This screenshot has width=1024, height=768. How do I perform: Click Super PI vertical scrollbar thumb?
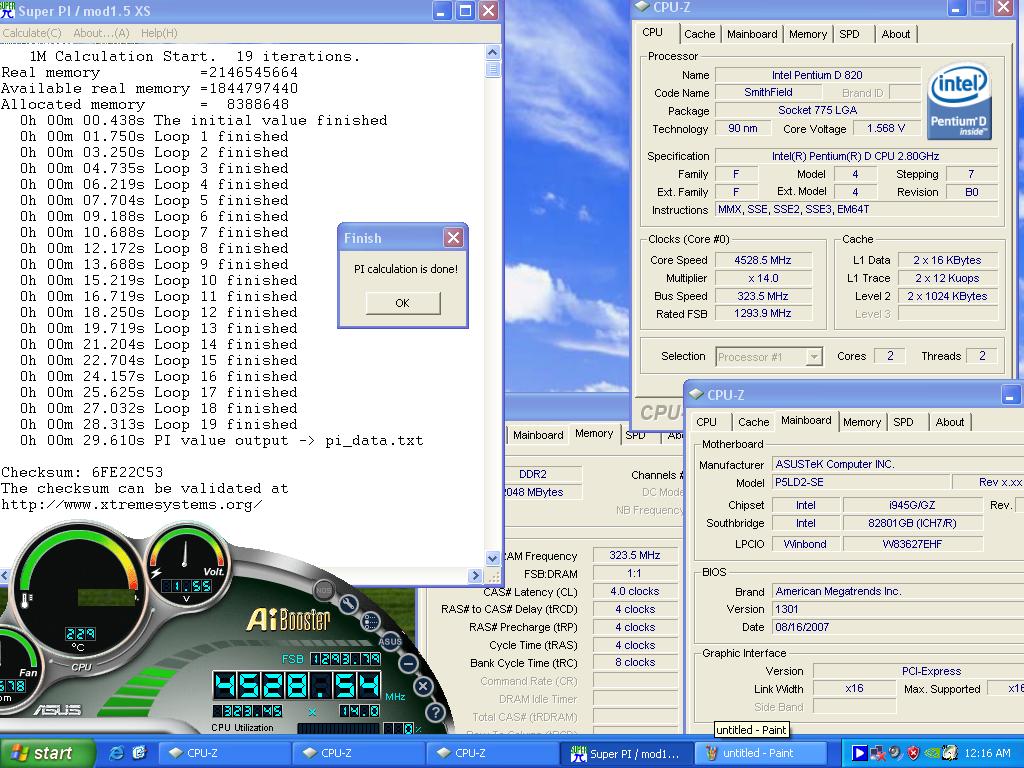tap(493, 69)
